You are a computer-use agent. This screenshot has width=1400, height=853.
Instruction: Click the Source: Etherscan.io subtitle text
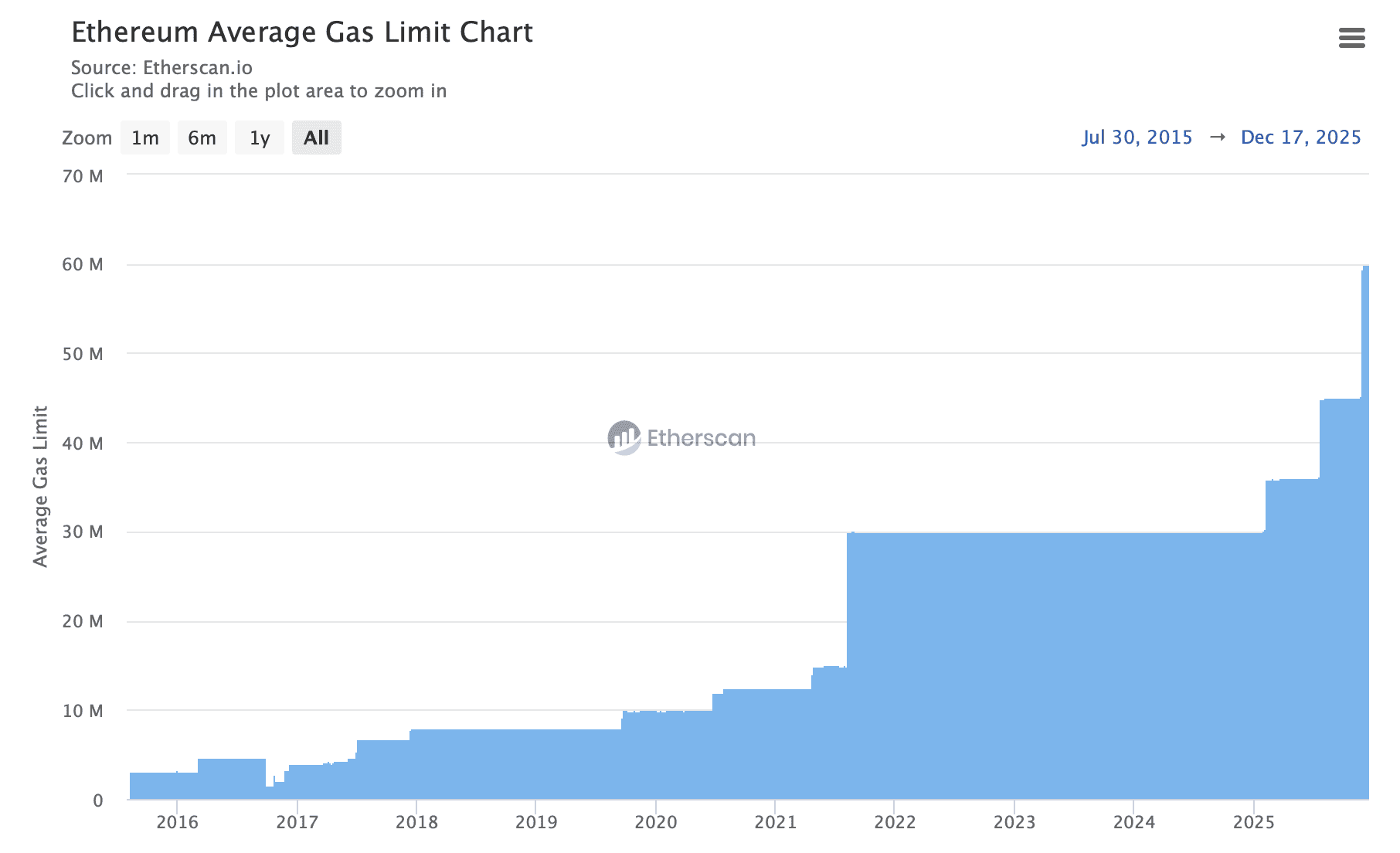pos(161,68)
